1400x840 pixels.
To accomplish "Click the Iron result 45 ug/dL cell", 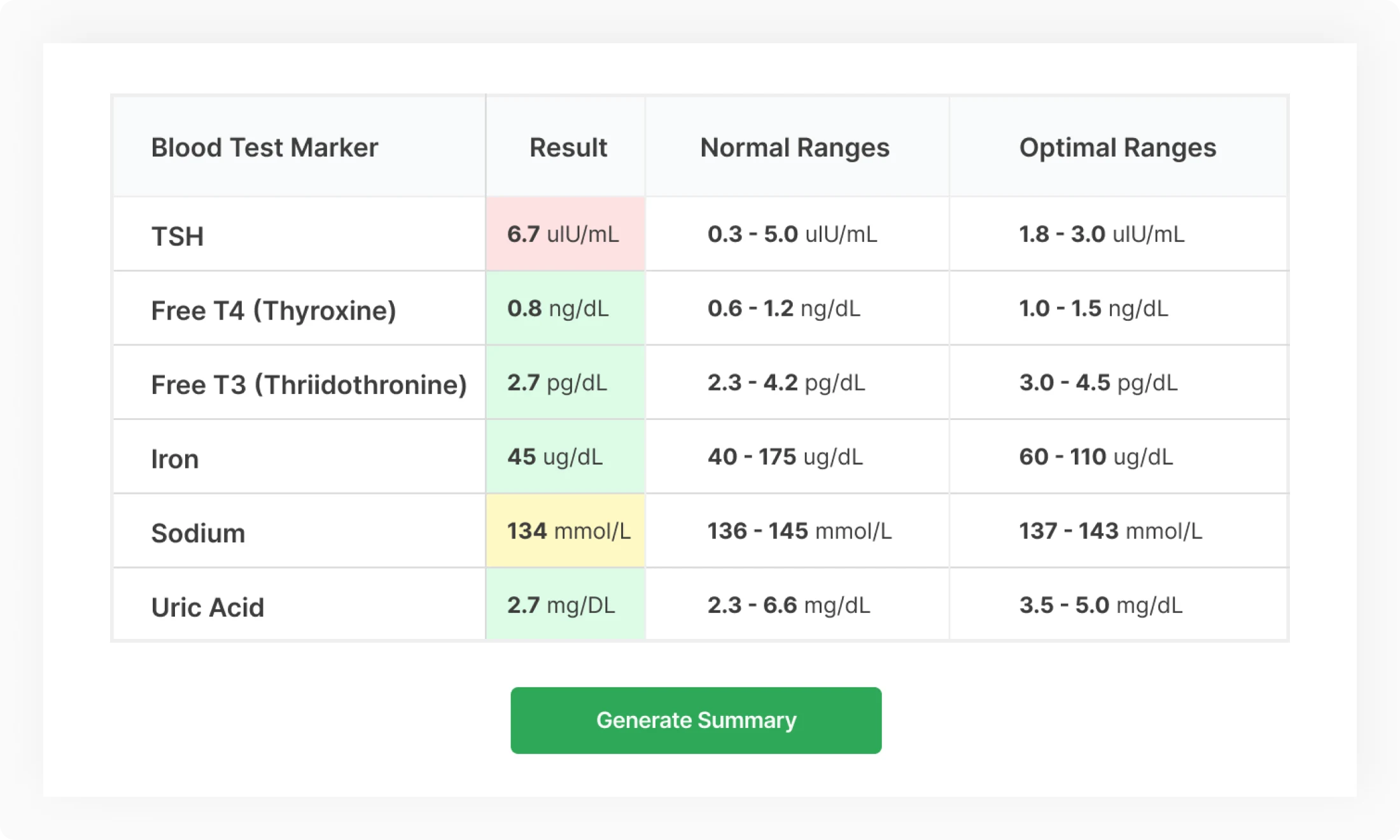I will [x=565, y=457].
